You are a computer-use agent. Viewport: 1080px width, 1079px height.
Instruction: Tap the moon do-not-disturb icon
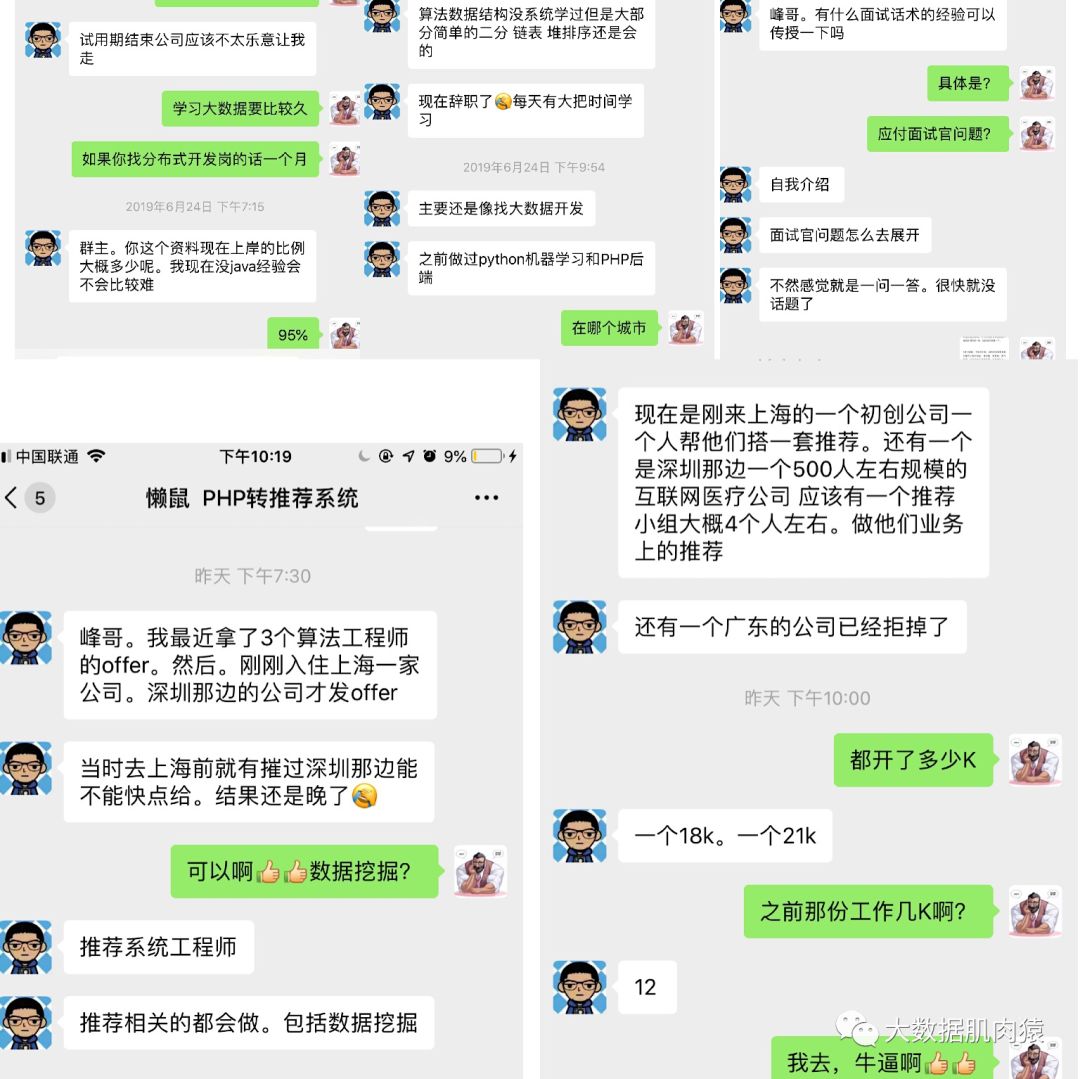coord(364,456)
